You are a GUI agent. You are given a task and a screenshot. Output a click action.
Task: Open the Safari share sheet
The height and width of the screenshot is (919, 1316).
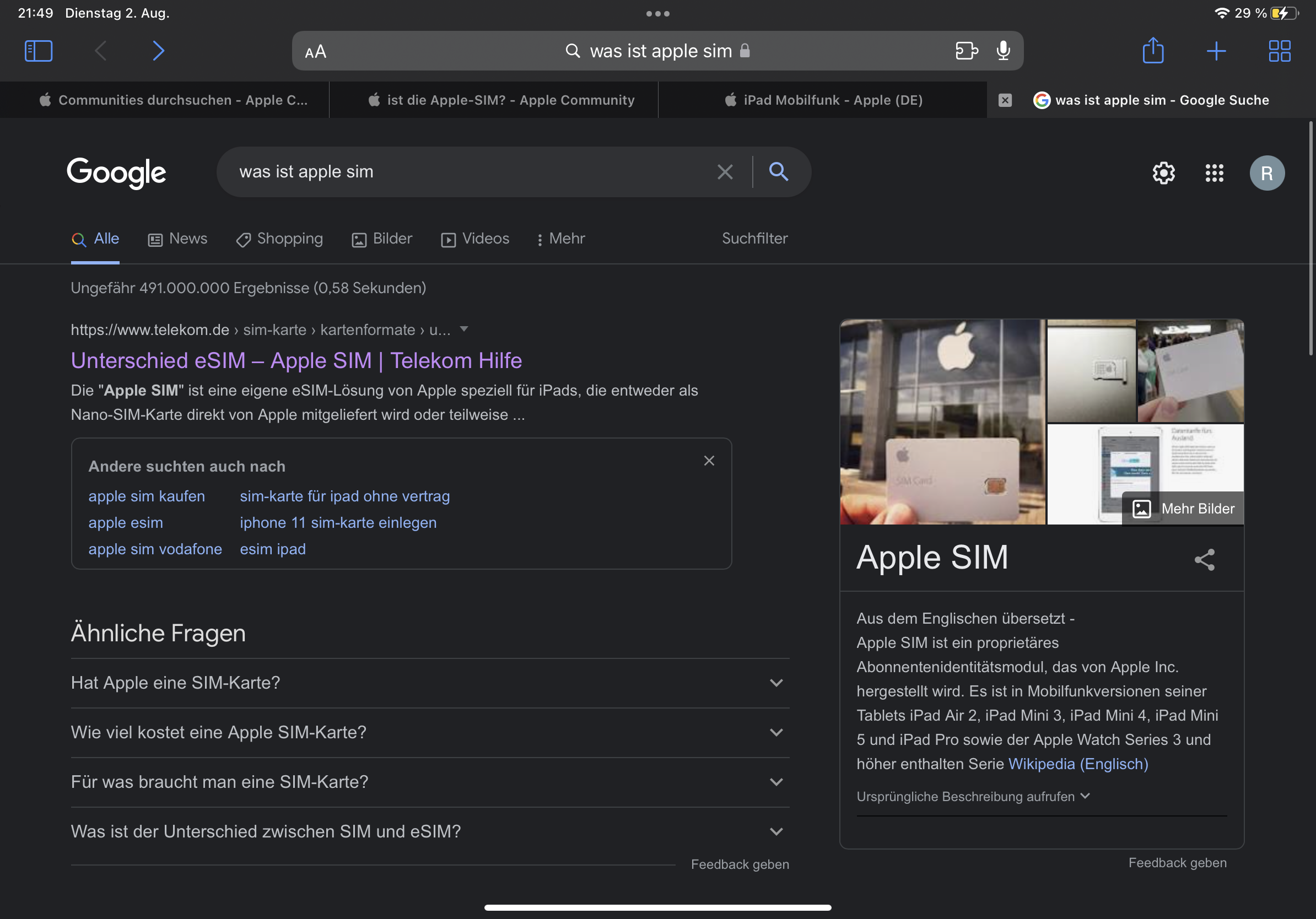click(x=1153, y=51)
